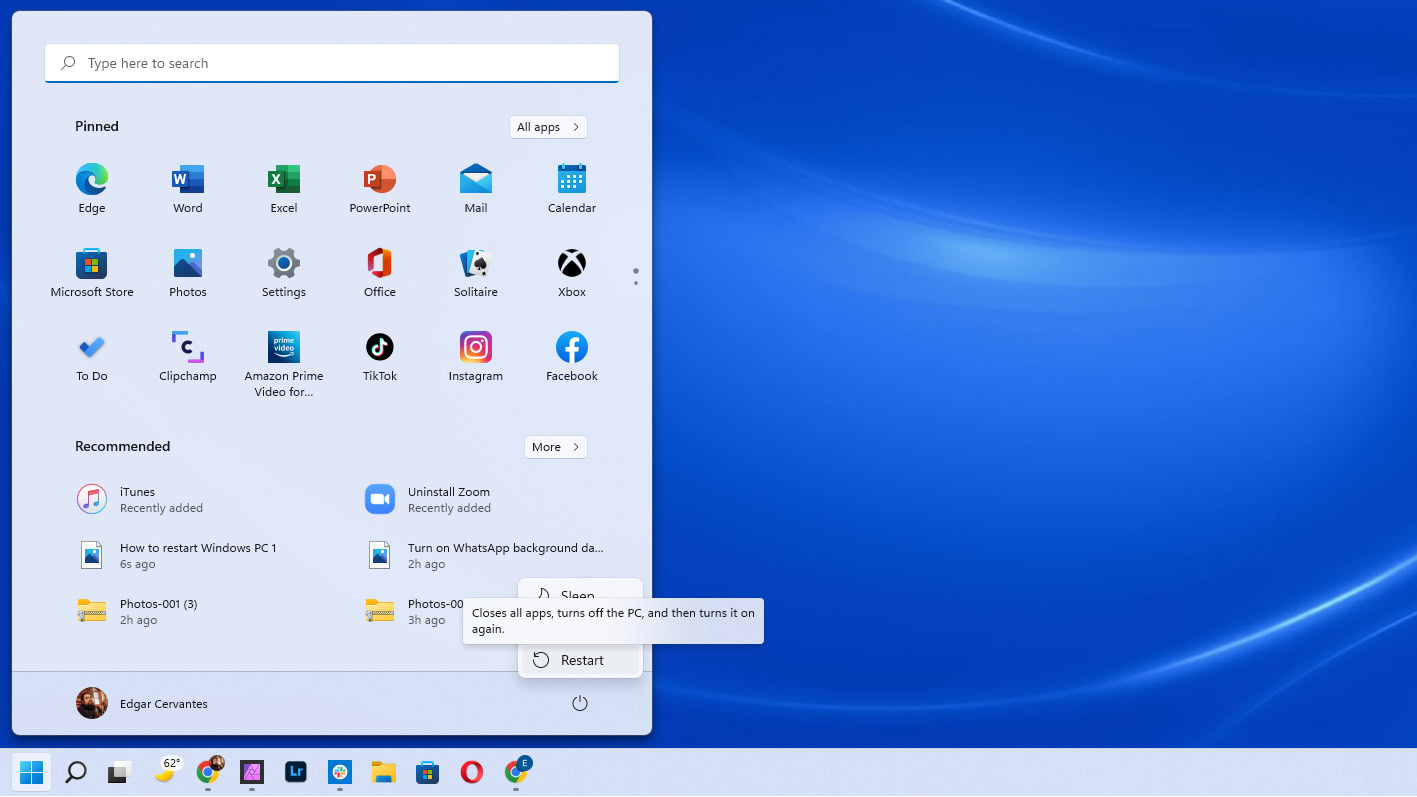The height and width of the screenshot is (797, 1417).
Task: Open File Explorer from the taskbar
Action: pos(383,772)
